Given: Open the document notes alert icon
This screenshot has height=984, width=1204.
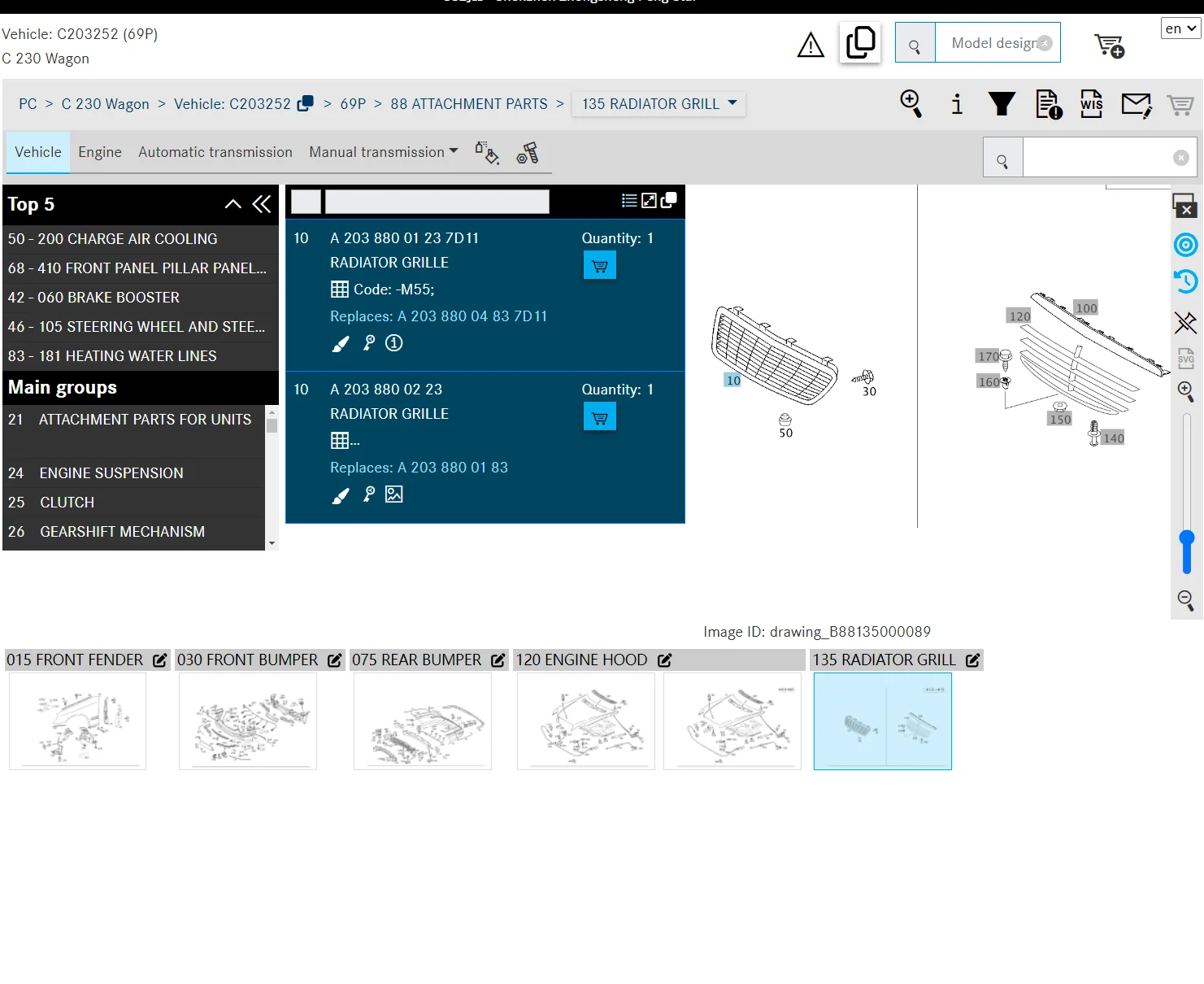Looking at the screenshot, I should (x=1049, y=104).
